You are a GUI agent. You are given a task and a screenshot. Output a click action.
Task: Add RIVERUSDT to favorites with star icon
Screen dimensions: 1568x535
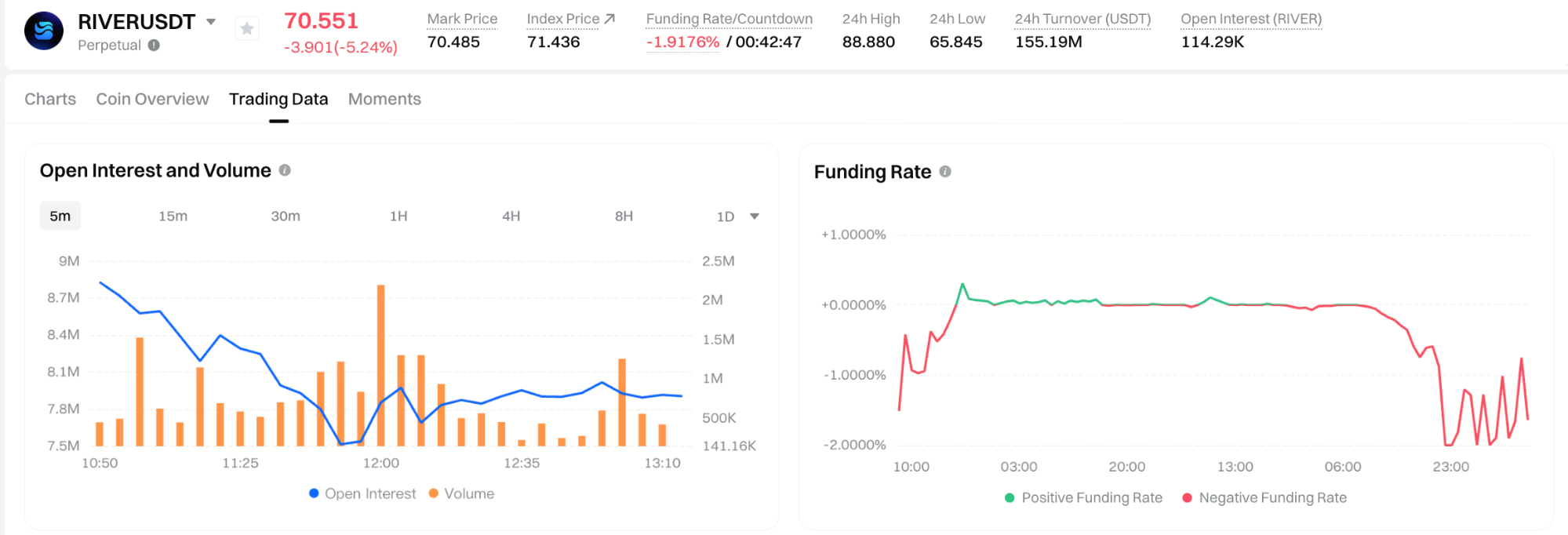[x=247, y=29]
